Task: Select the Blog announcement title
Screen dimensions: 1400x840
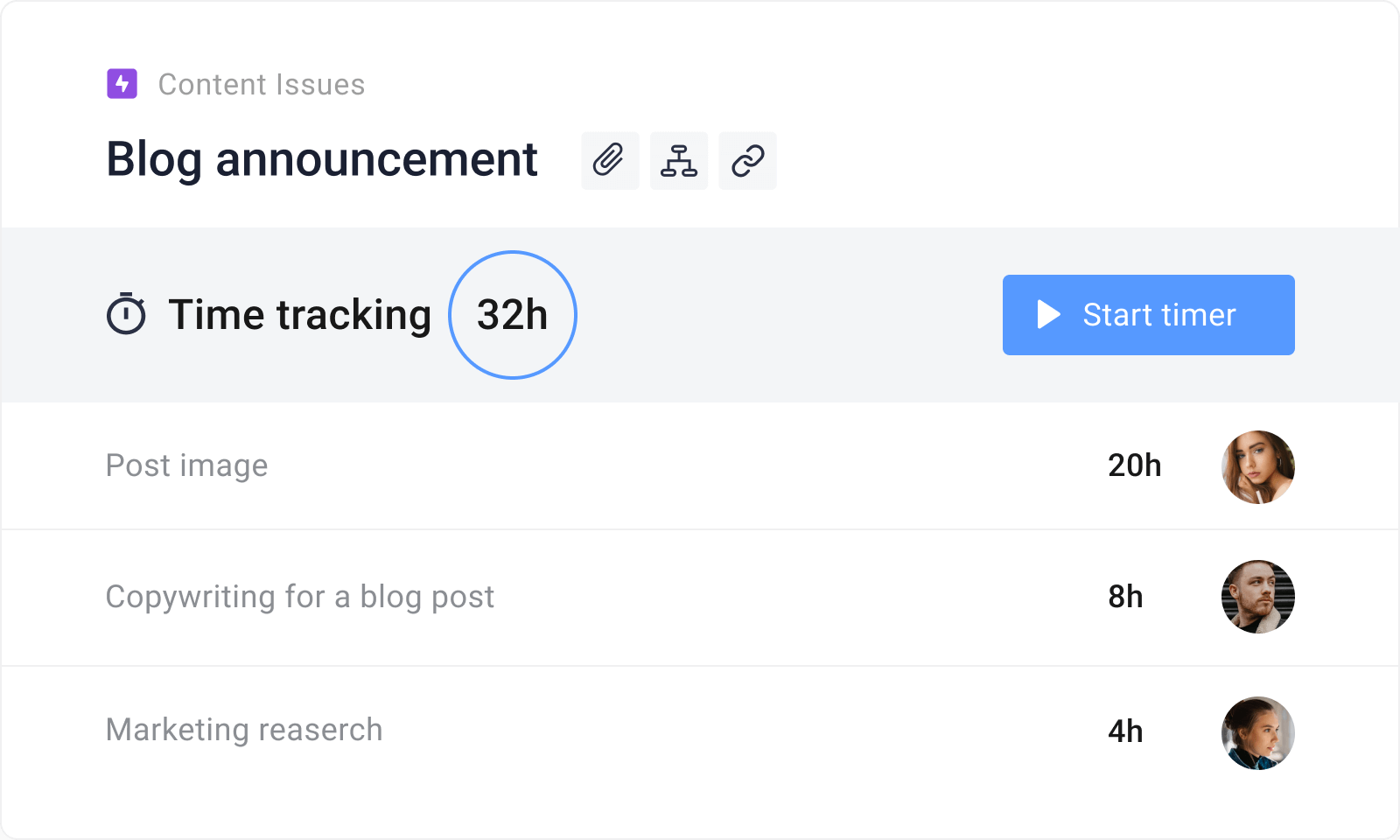Action: [321, 159]
